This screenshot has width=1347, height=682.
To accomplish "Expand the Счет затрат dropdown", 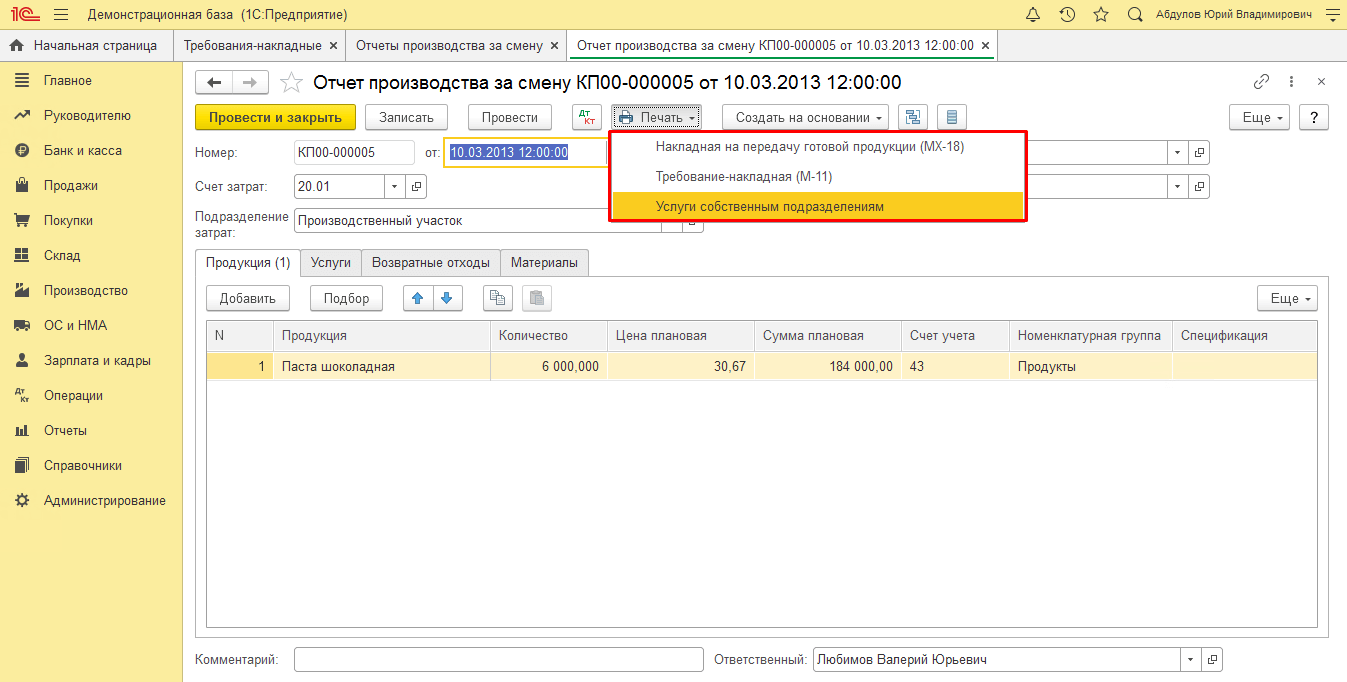I will click(x=394, y=186).
